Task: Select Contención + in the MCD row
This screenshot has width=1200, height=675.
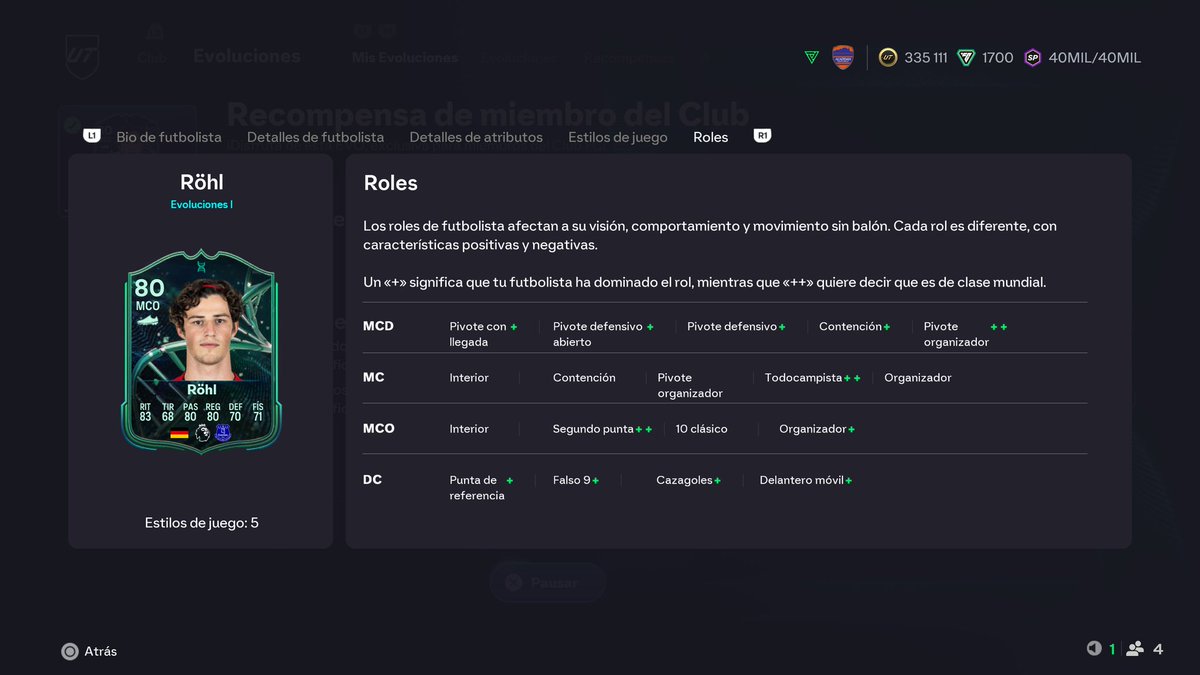Action: (854, 326)
